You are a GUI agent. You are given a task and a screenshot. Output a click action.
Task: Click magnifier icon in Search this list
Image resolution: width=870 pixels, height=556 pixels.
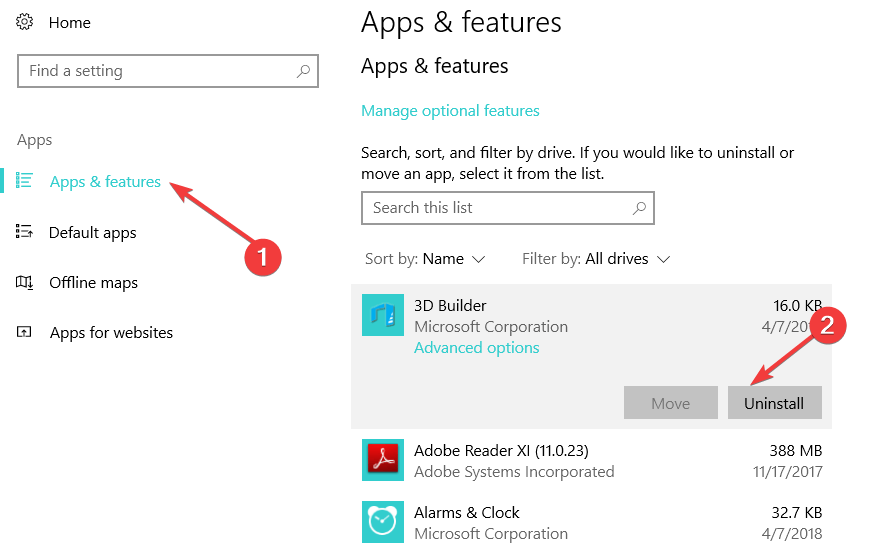click(x=639, y=208)
